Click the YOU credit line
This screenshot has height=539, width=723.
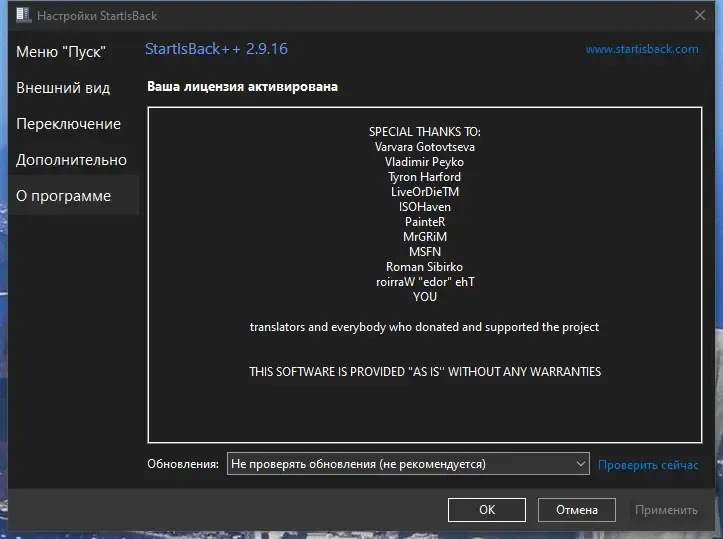(x=425, y=296)
